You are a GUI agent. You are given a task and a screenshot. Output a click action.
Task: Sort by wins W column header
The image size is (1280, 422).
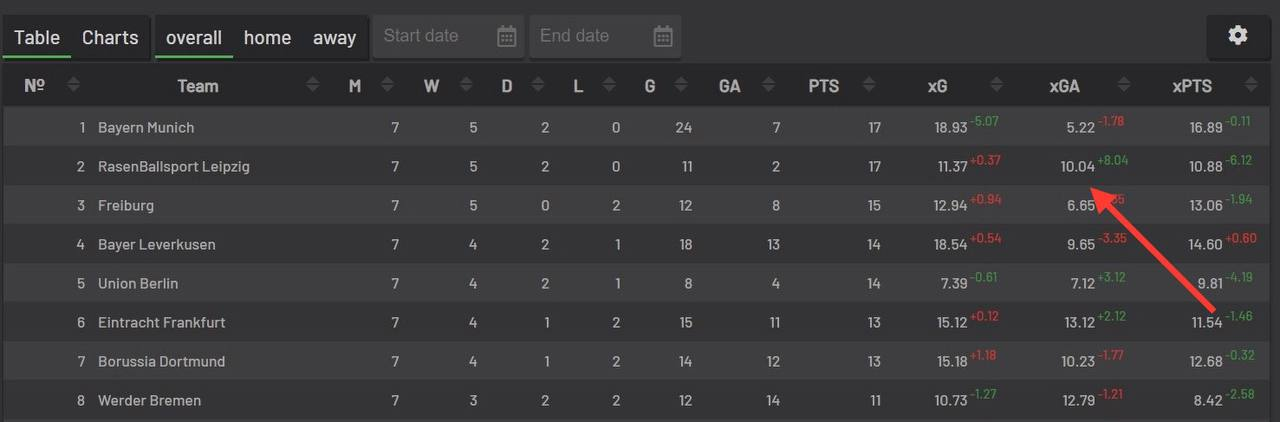tap(431, 86)
